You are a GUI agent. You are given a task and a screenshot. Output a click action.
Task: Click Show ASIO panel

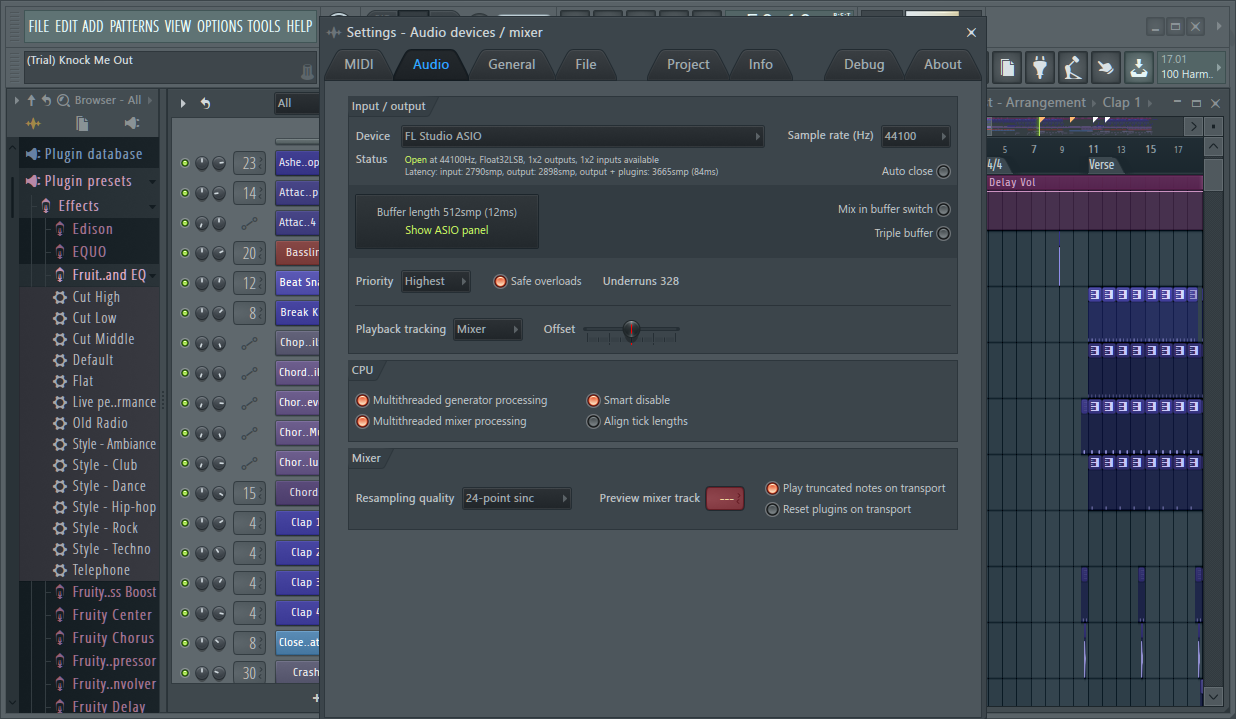[x=447, y=230]
